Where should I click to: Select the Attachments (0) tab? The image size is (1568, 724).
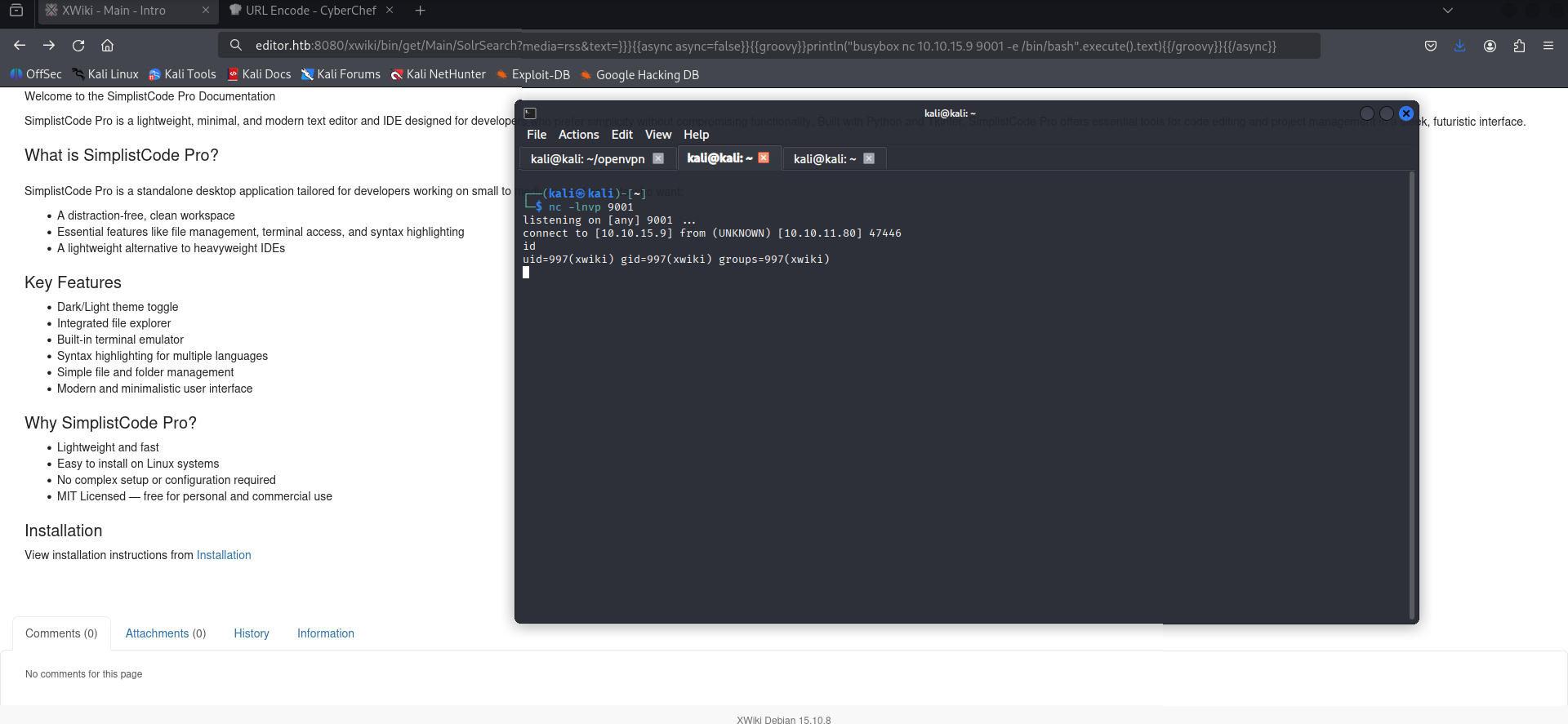(x=166, y=633)
